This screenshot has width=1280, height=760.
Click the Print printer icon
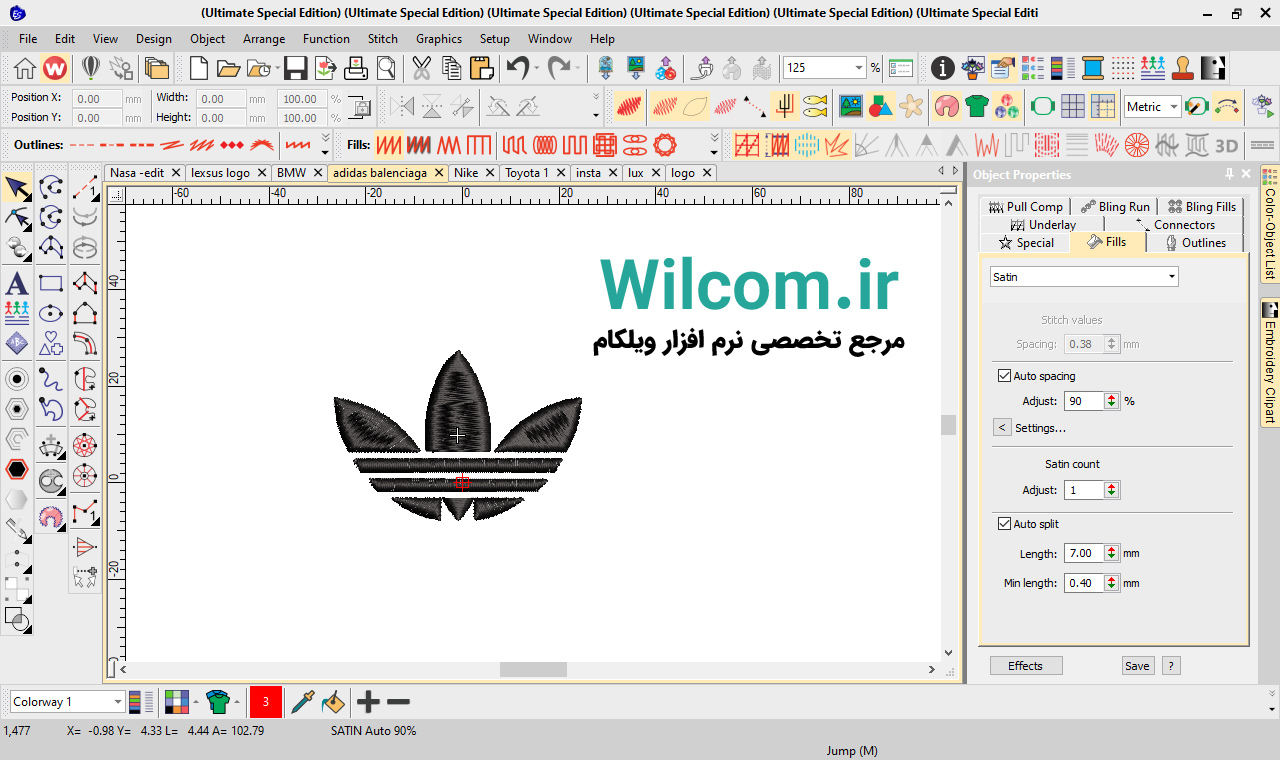tap(356, 68)
